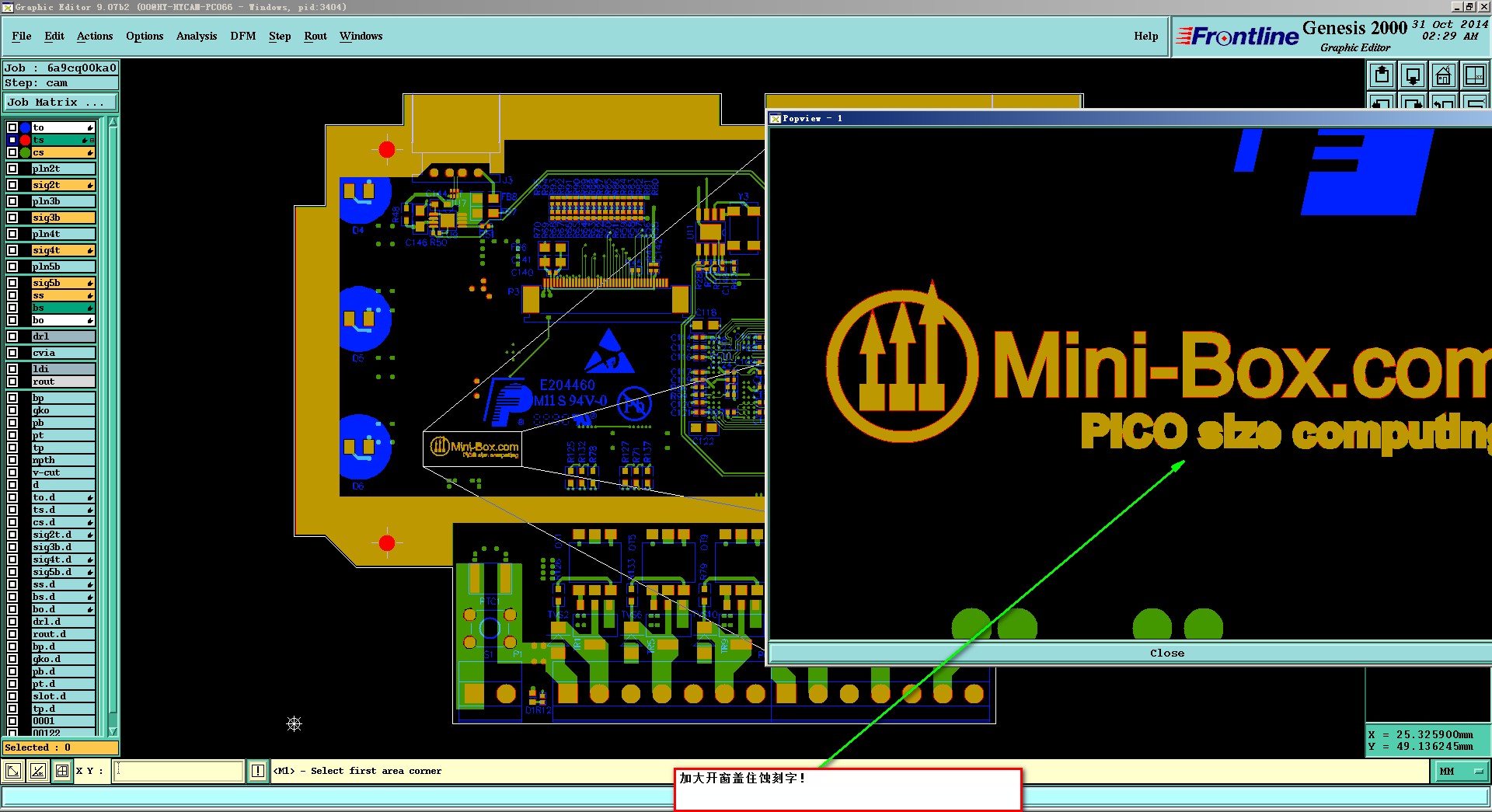Select the pln3b layer name
The width and height of the screenshot is (1492, 812).
pyautogui.click(x=63, y=201)
